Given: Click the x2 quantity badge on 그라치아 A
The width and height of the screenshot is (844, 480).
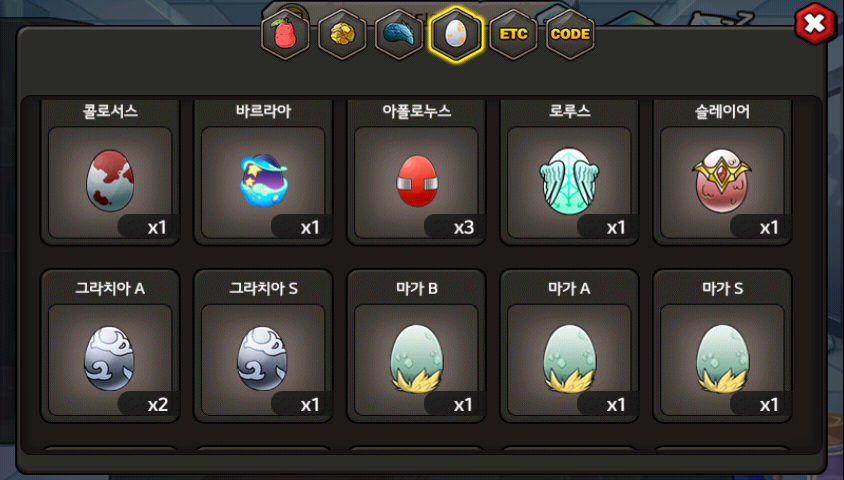Looking at the screenshot, I should click(x=149, y=404).
